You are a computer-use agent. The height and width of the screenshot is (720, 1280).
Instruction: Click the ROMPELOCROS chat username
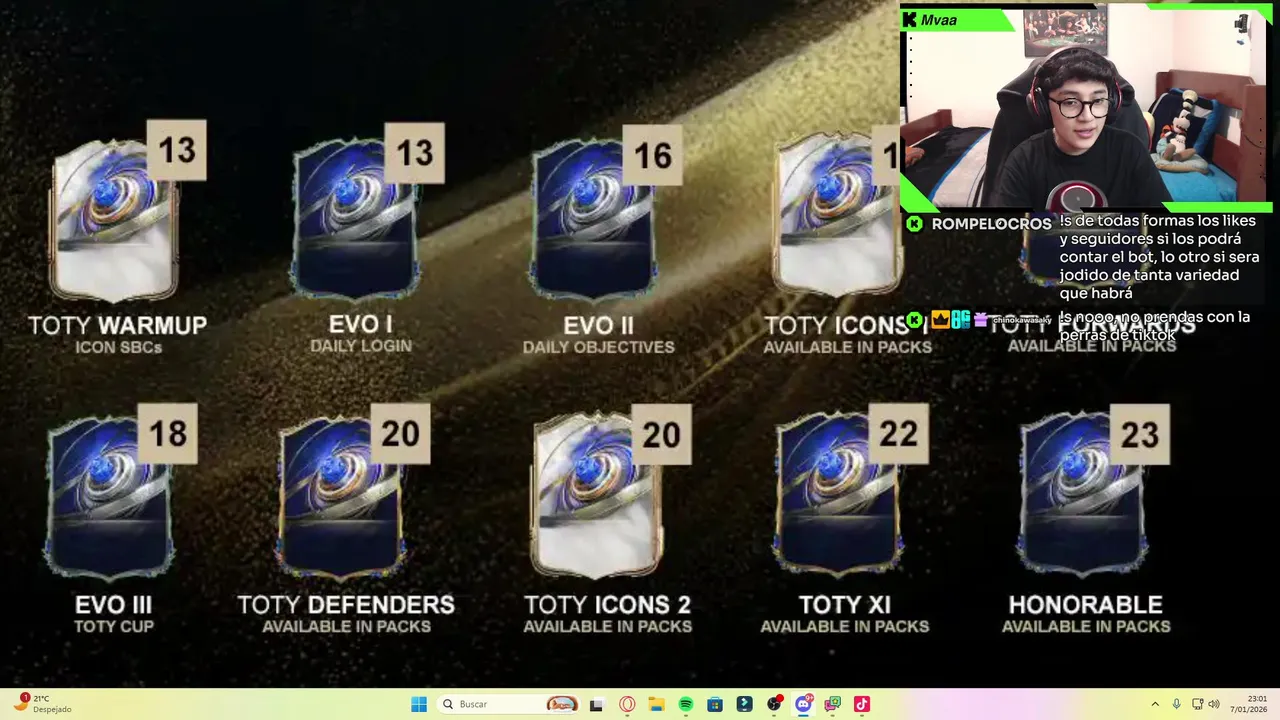pos(991,224)
